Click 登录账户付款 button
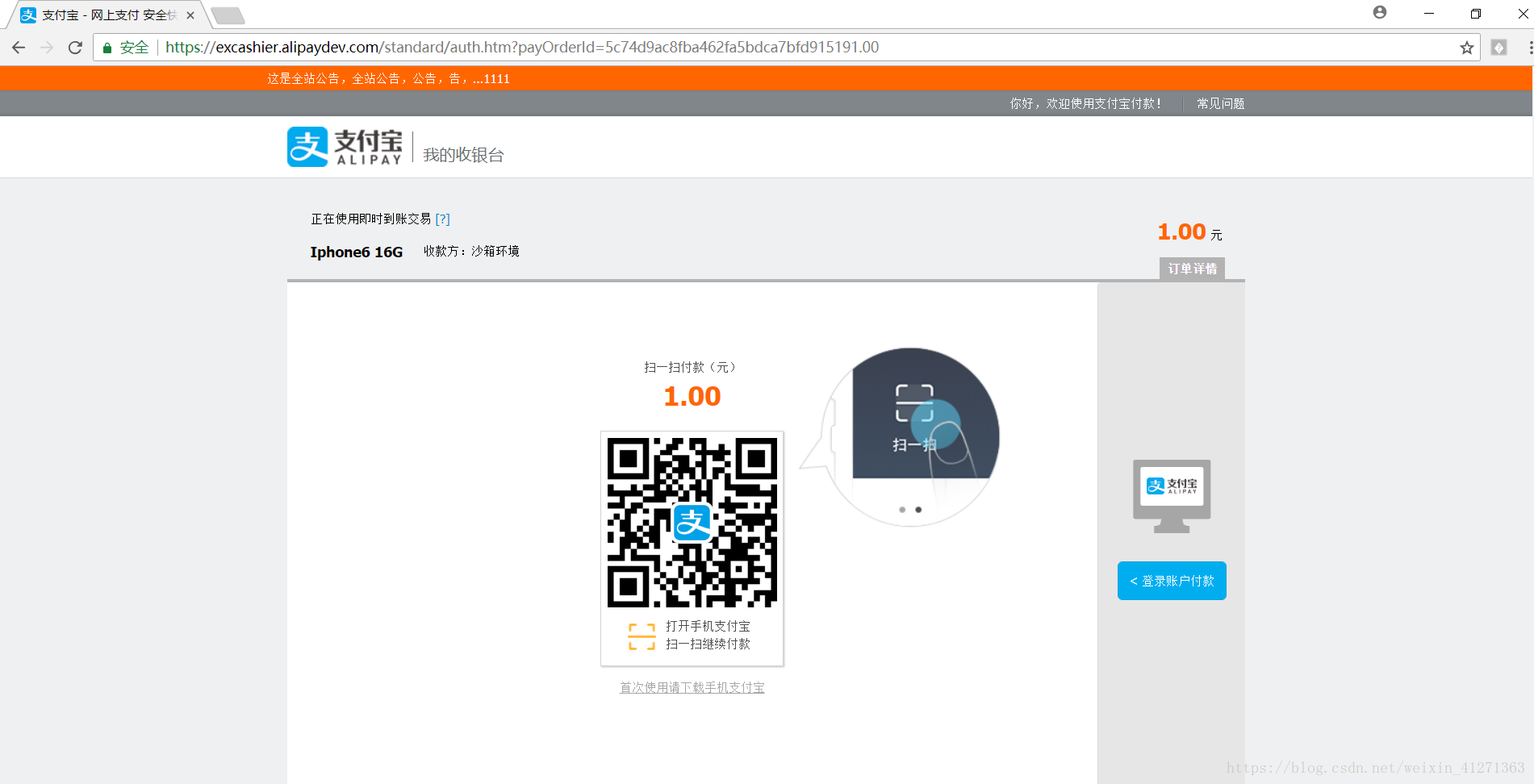The height and width of the screenshot is (784, 1534). click(x=1172, y=581)
